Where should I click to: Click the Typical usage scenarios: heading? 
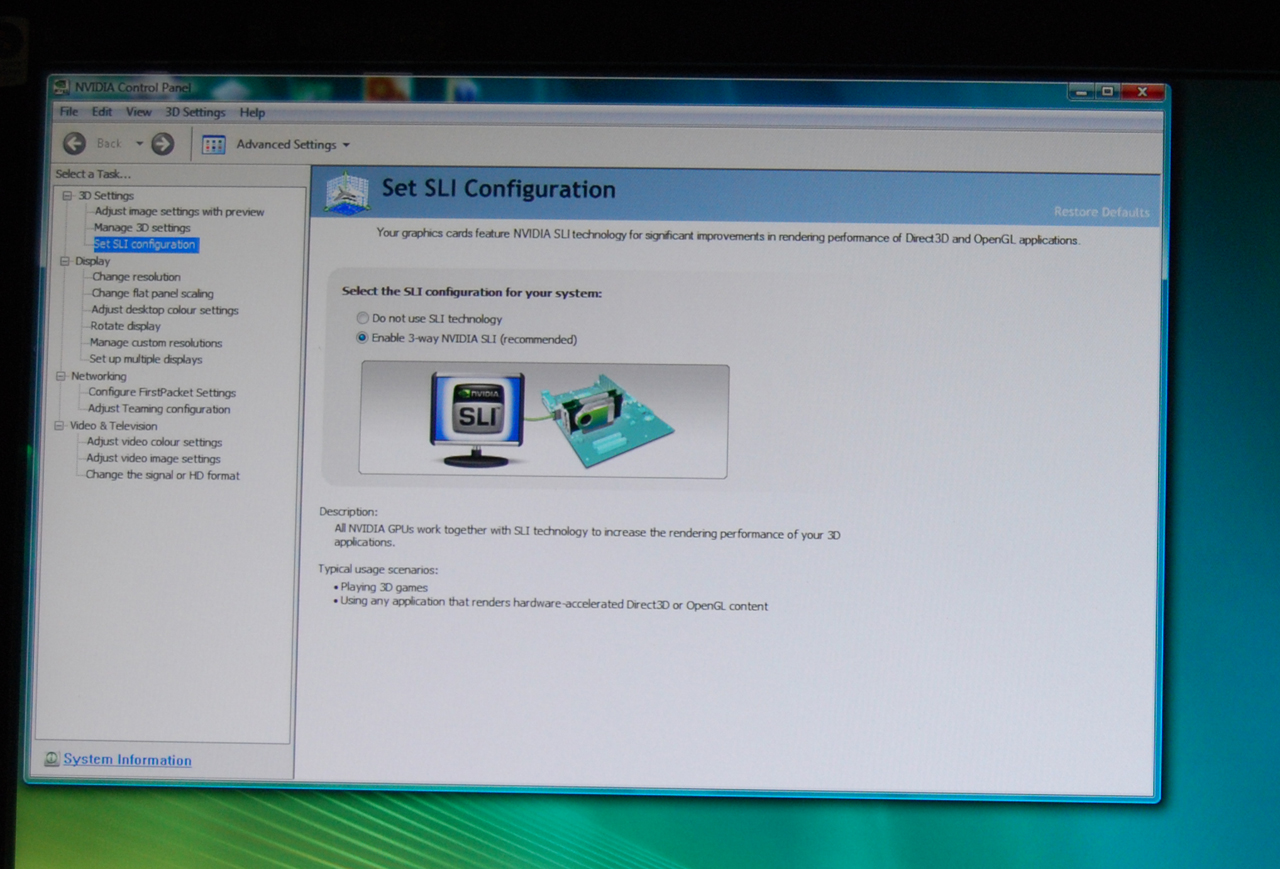tap(378, 570)
